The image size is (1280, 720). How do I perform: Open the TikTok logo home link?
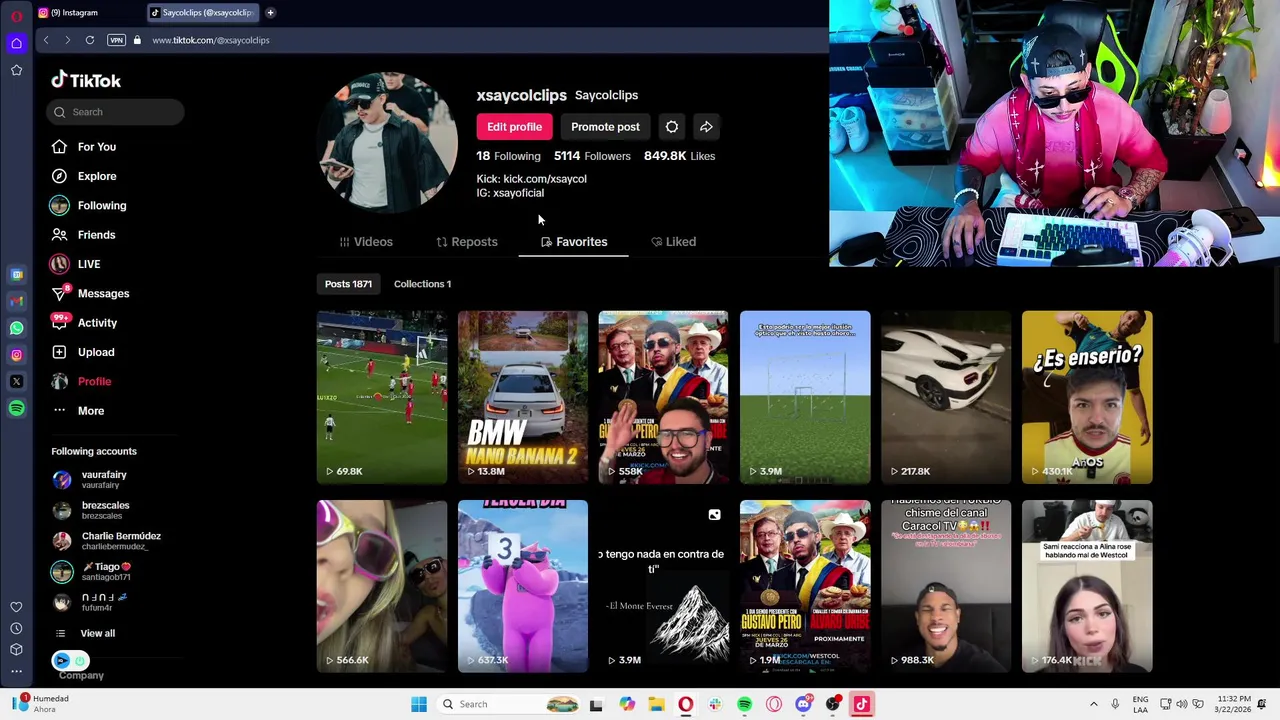click(x=86, y=80)
